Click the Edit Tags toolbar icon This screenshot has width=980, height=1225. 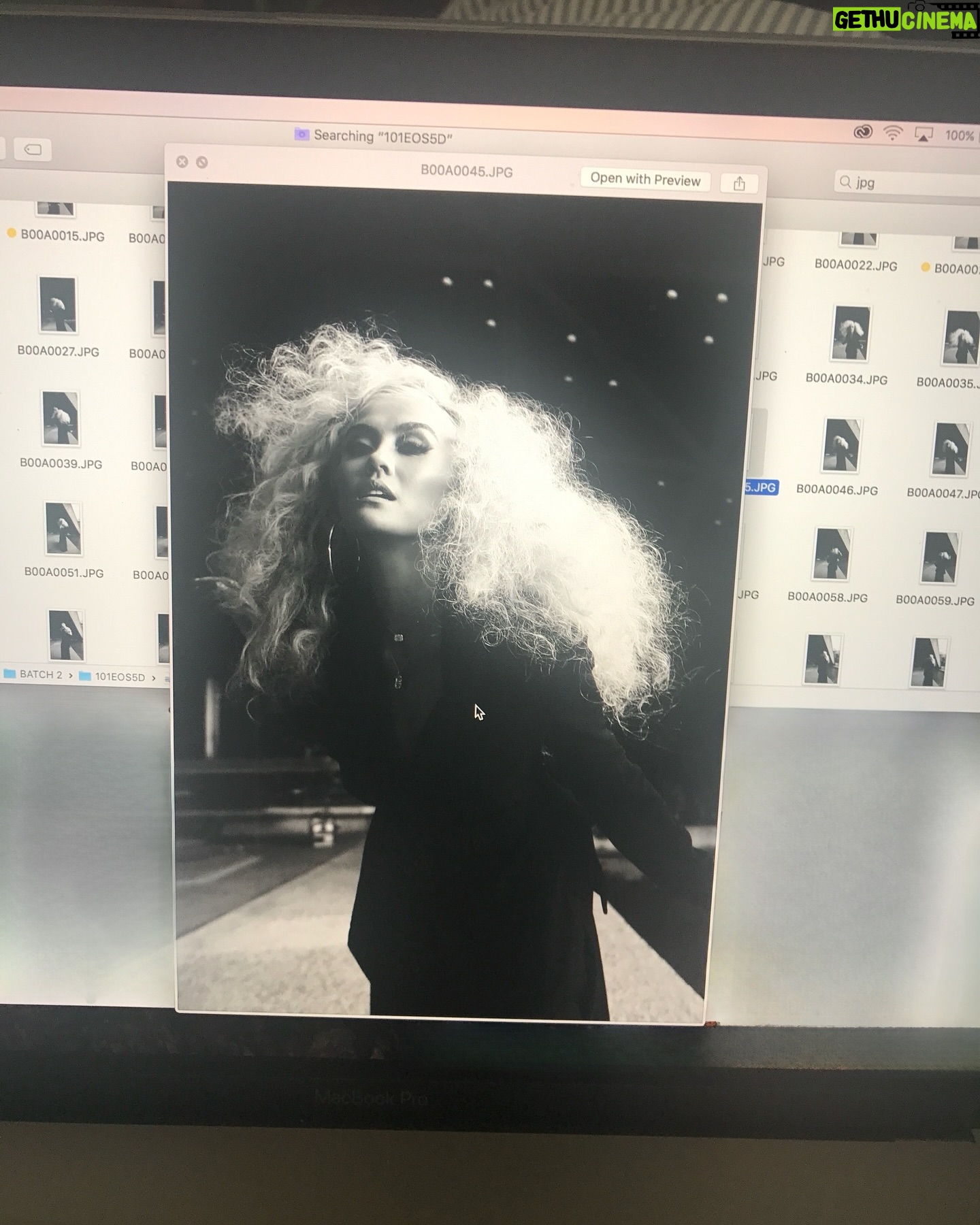point(33,149)
